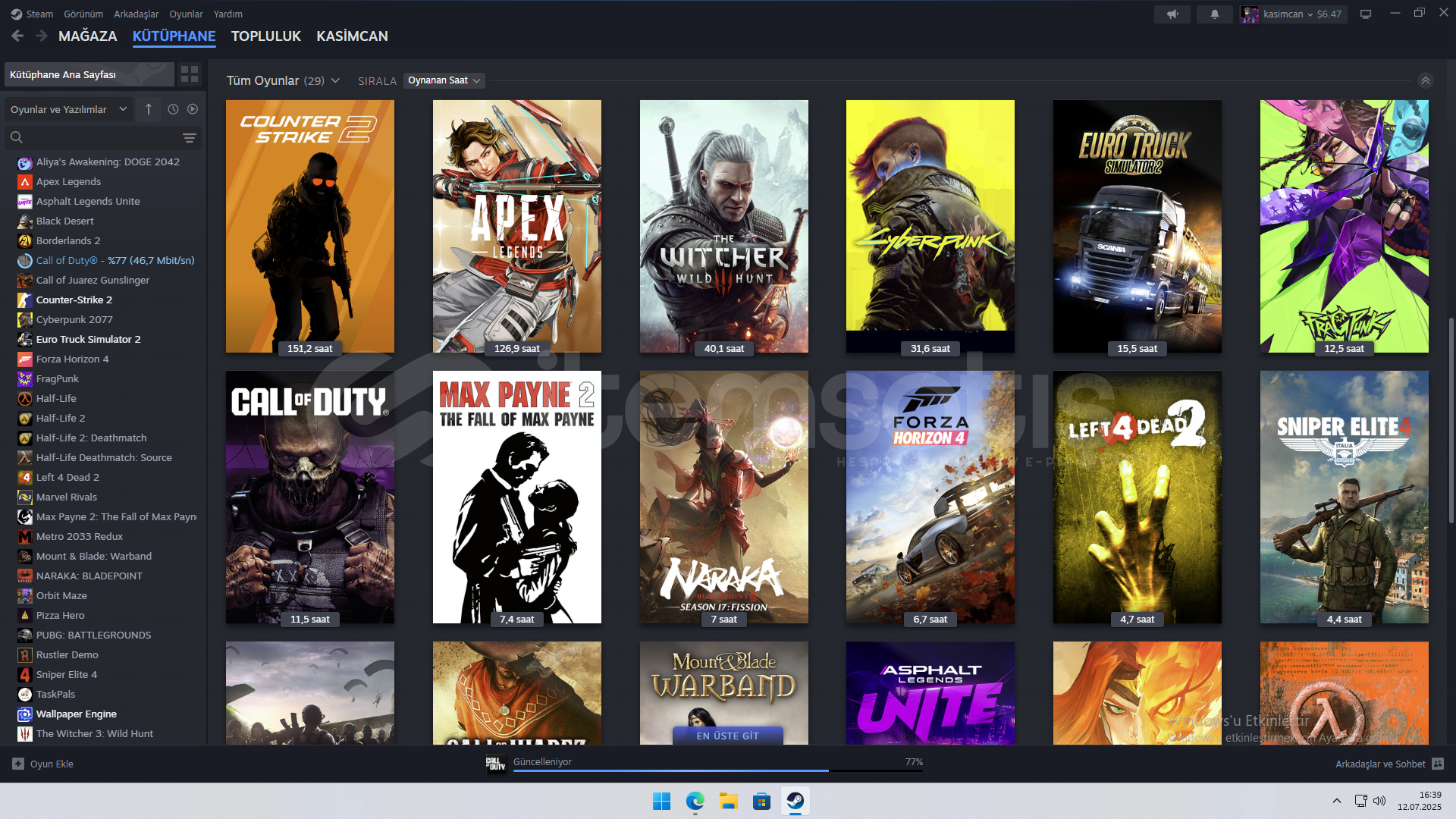Go back with the left arrow

click(x=17, y=36)
